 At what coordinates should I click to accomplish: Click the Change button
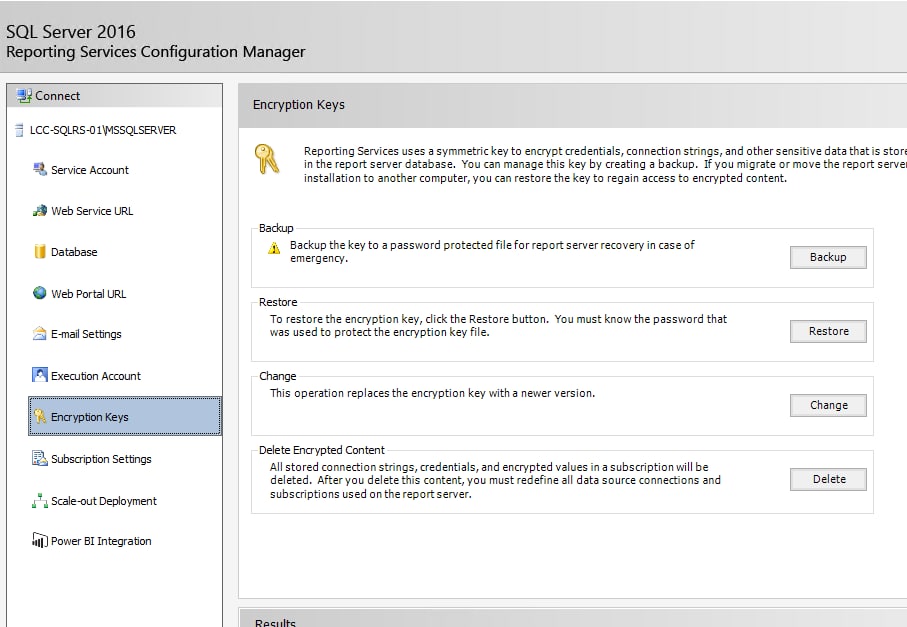point(828,405)
